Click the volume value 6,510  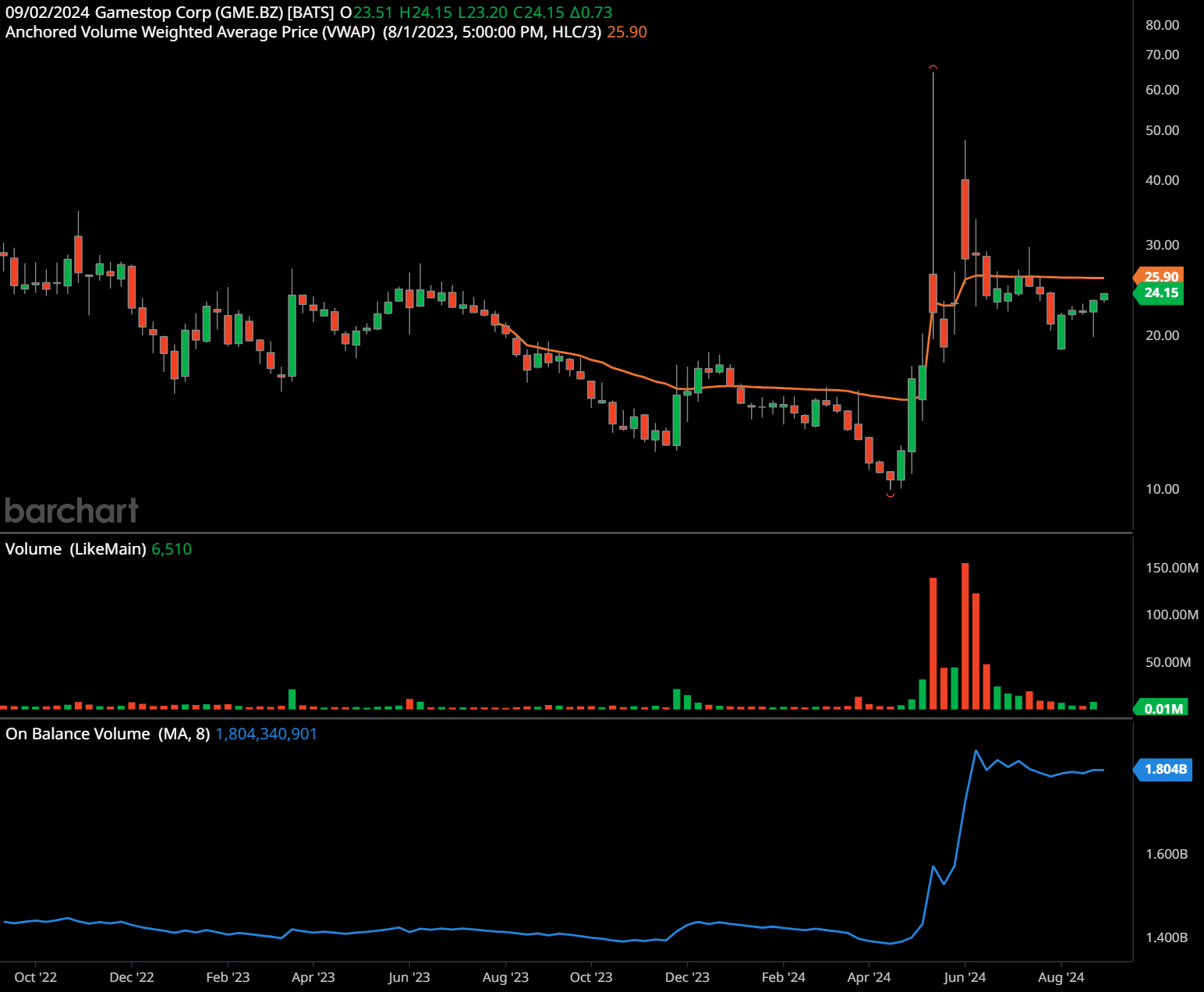pos(172,549)
